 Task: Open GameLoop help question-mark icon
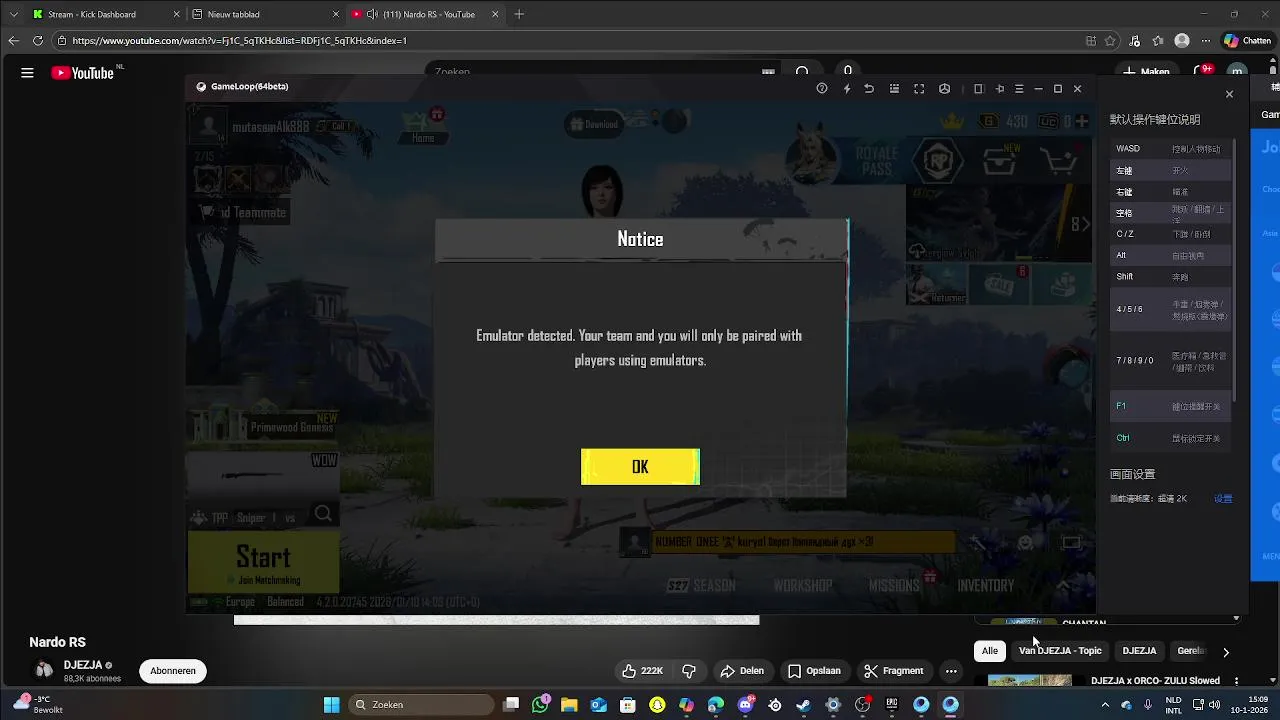pyautogui.click(x=822, y=89)
